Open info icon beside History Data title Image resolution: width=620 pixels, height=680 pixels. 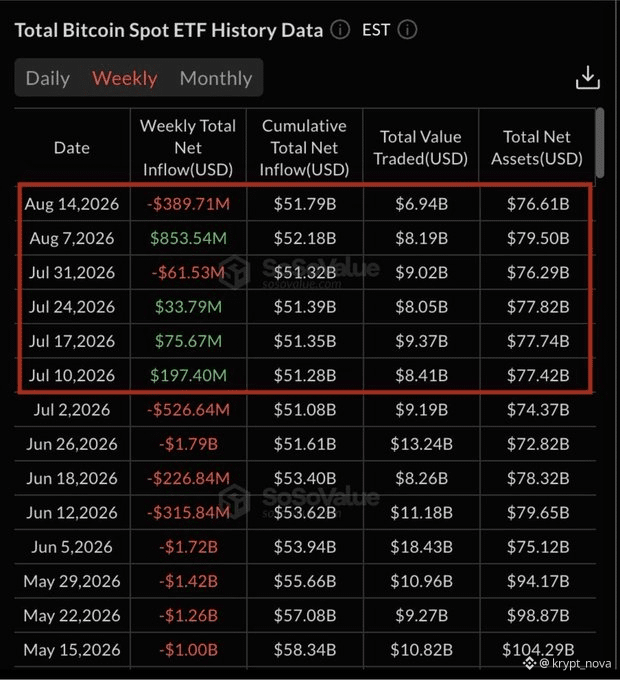pos(340,30)
